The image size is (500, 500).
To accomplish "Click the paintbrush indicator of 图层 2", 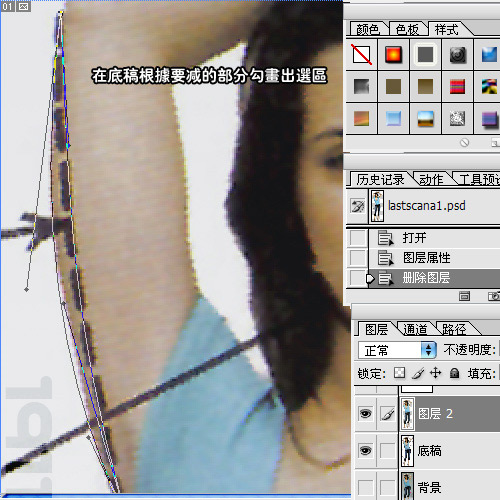I will click(387, 414).
